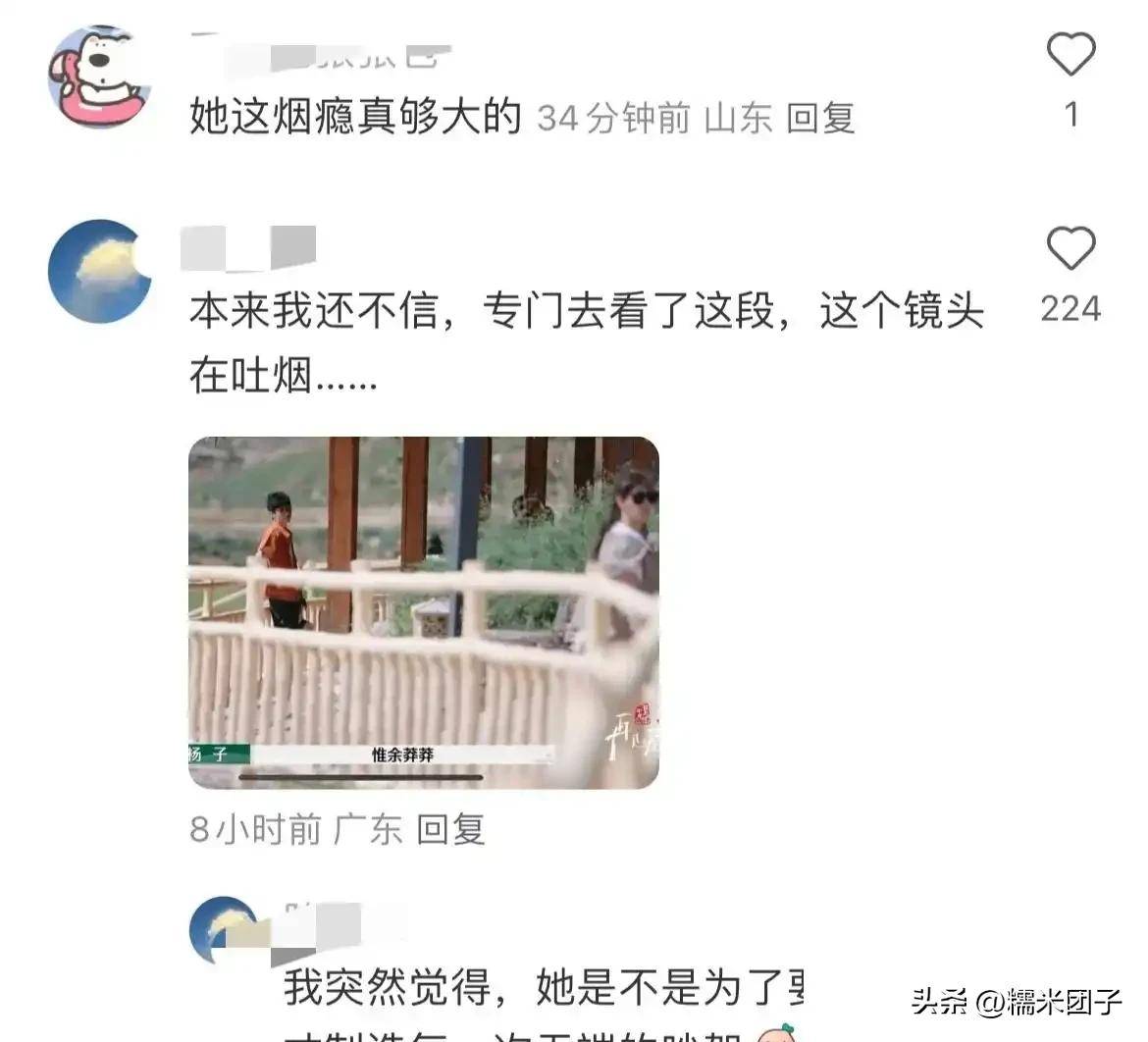Open the cloud avatar of second commenter

[x=99, y=271]
